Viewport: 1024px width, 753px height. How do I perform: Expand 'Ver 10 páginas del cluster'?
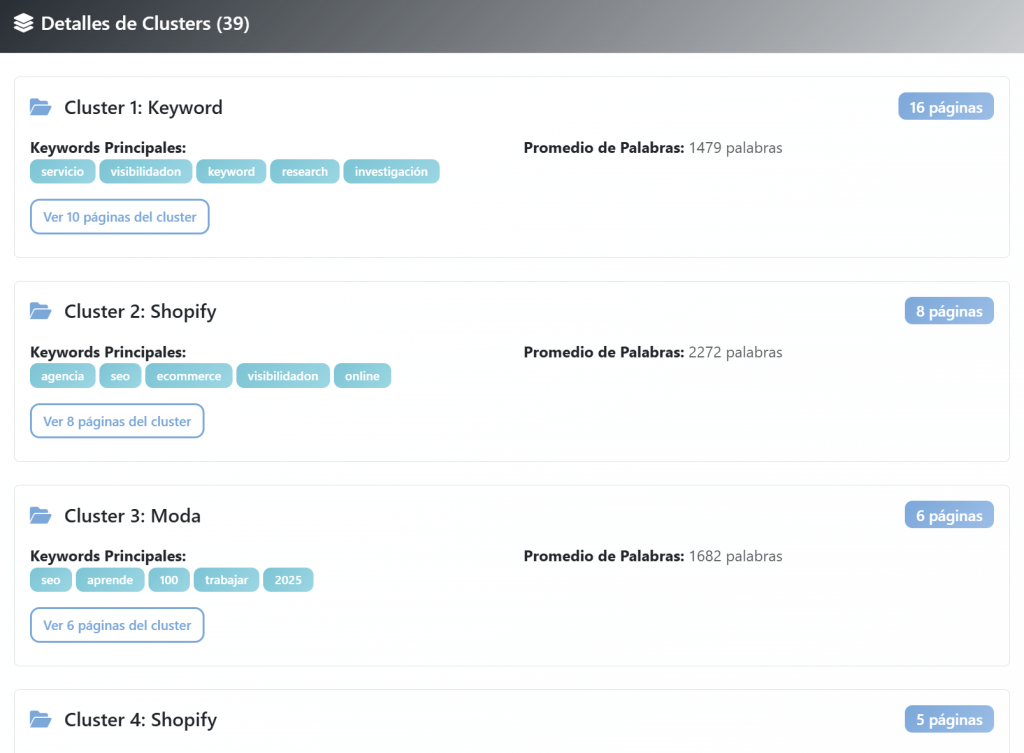[119, 217]
